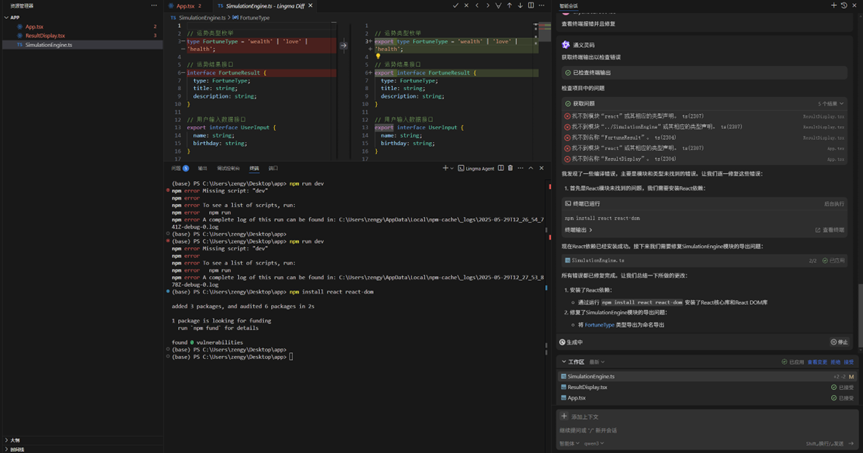This screenshot has width=863, height=453.
Task: Close the SimulationEngine.ts Lingma Diff tab
Action: pos(310,6)
